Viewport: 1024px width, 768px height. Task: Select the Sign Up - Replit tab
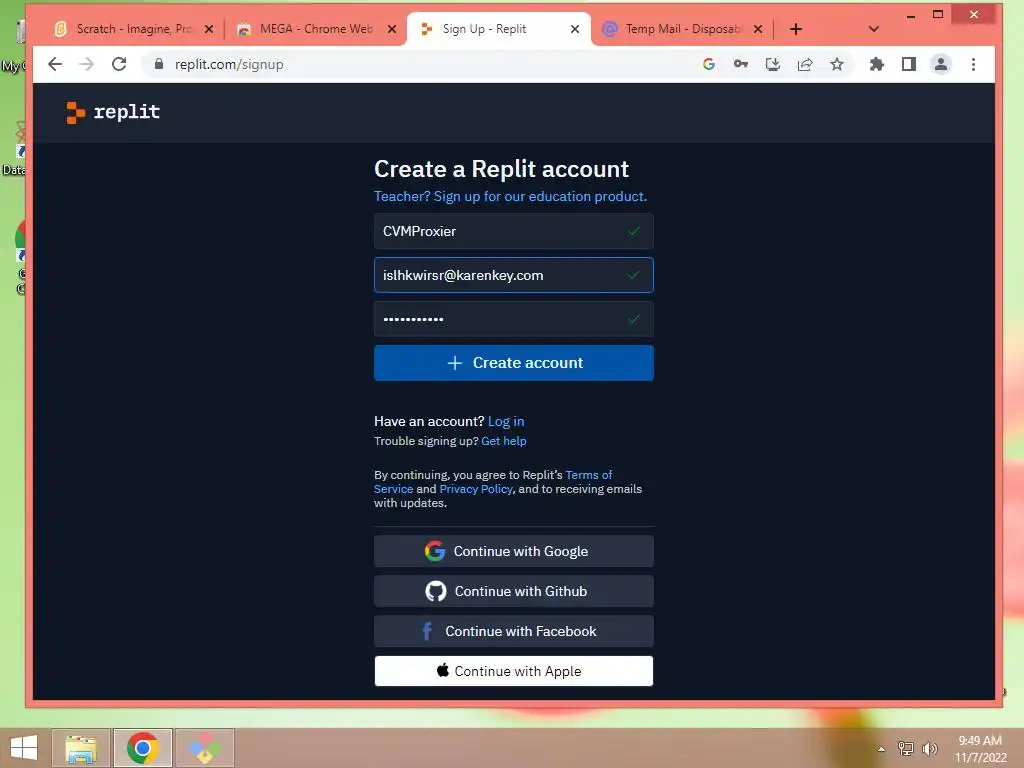point(500,29)
